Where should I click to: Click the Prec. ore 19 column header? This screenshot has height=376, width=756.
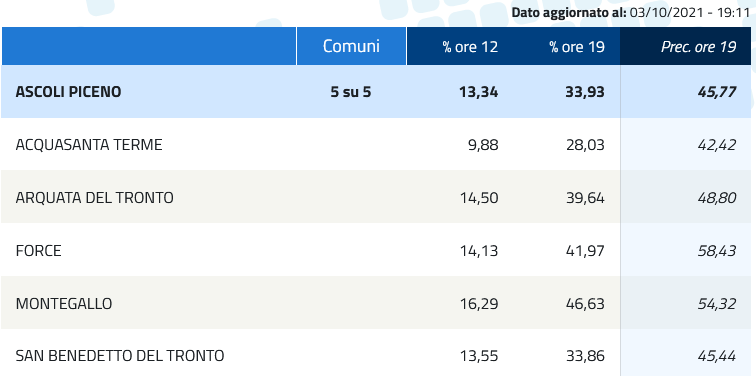699,46
